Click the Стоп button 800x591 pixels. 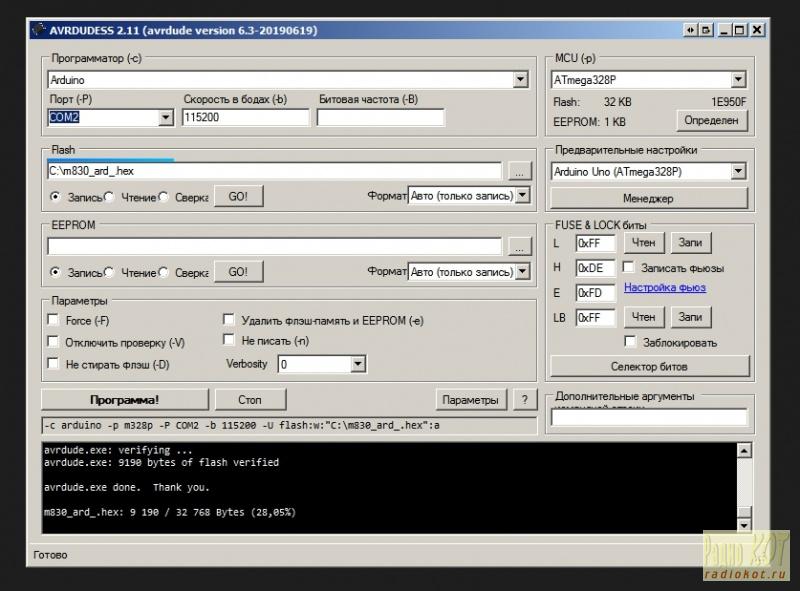pos(250,400)
